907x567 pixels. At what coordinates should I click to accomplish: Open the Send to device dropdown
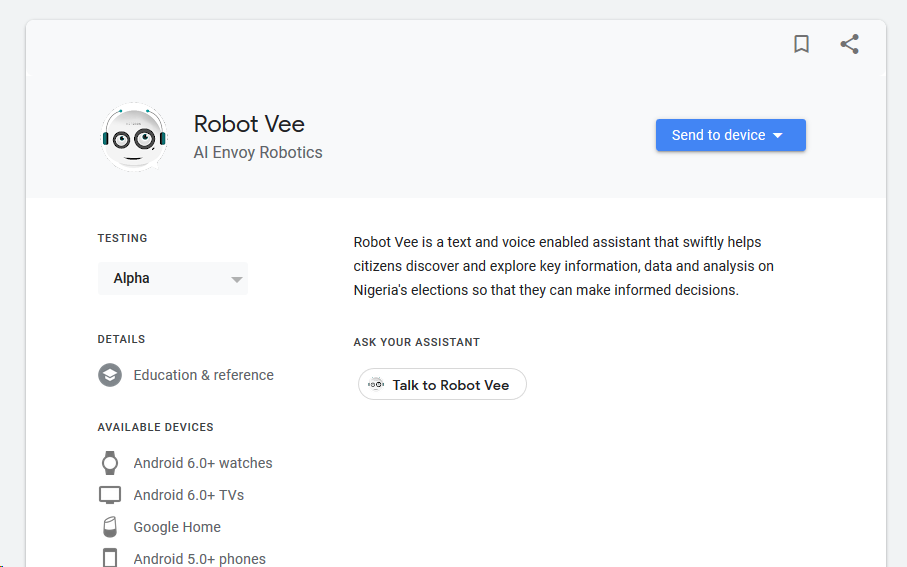coord(731,135)
